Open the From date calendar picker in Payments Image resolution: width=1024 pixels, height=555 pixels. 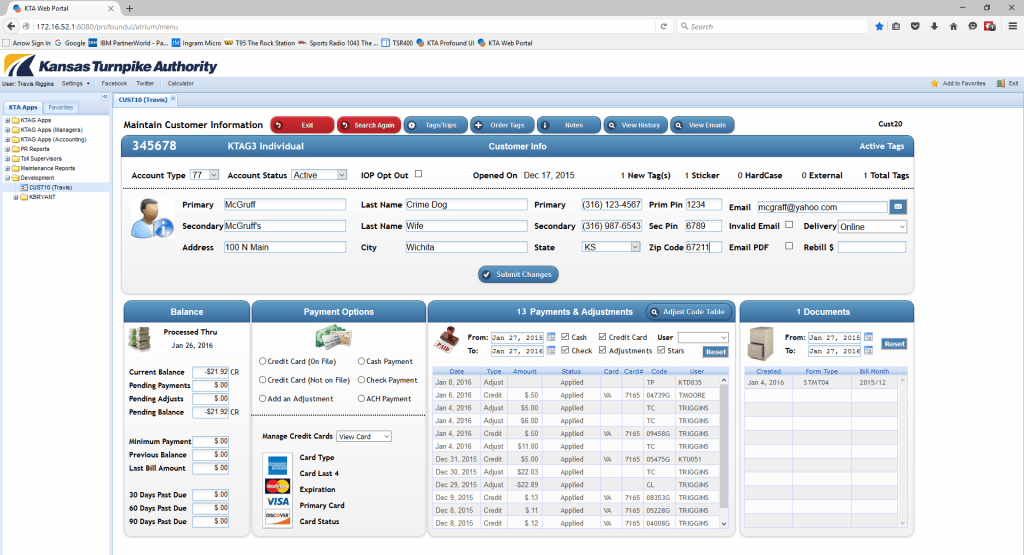click(x=551, y=338)
